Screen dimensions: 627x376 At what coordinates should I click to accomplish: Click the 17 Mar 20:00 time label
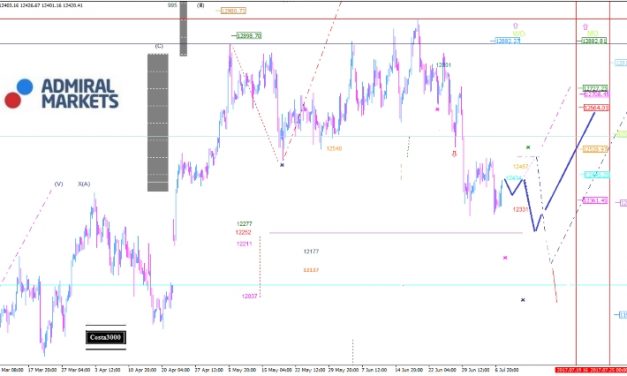pos(42,370)
